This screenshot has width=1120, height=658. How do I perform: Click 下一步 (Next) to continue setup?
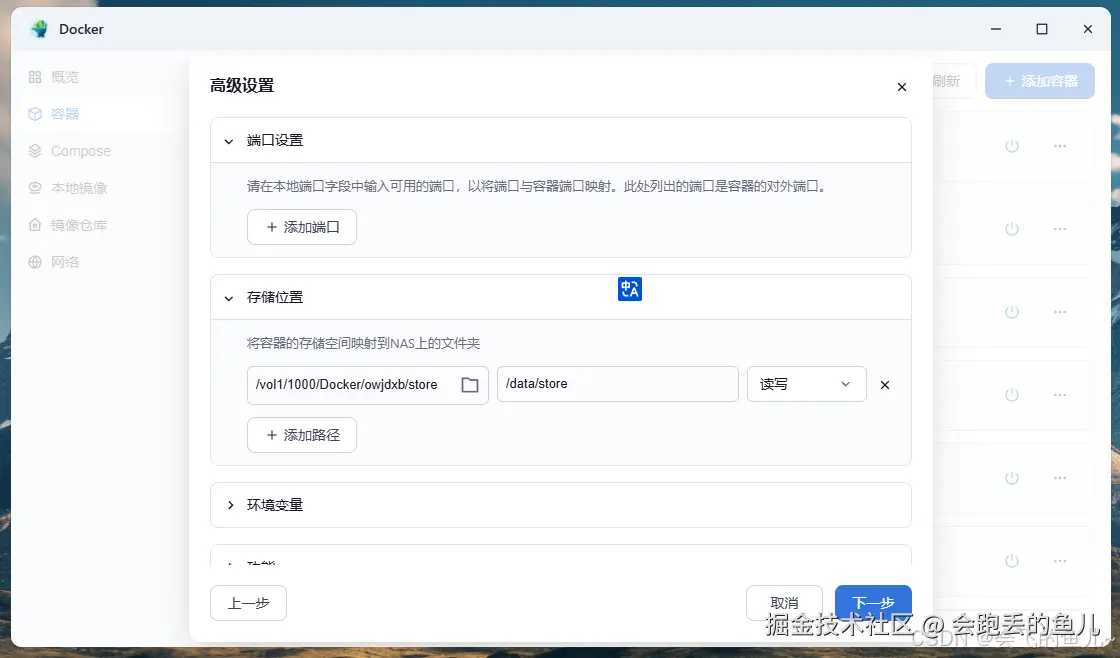[872, 603]
